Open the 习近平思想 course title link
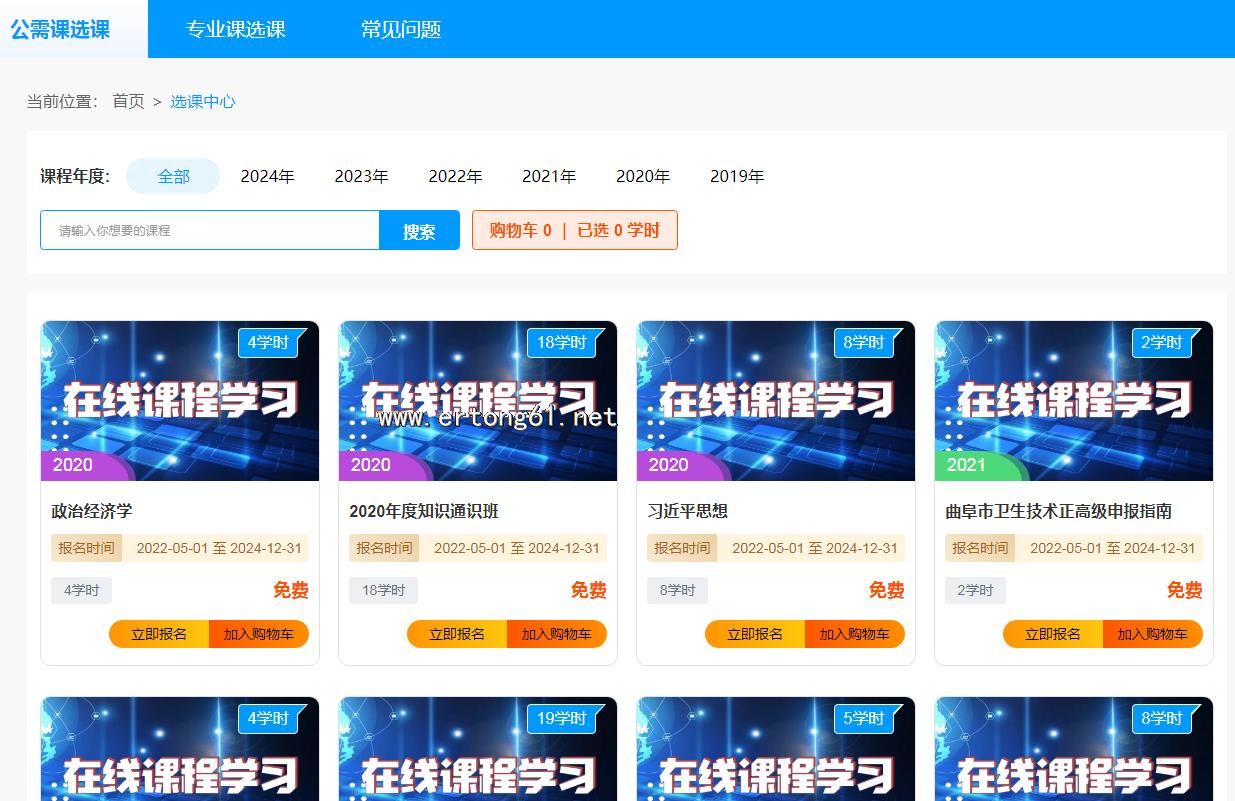This screenshot has width=1235, height=801. coord(688,511)
